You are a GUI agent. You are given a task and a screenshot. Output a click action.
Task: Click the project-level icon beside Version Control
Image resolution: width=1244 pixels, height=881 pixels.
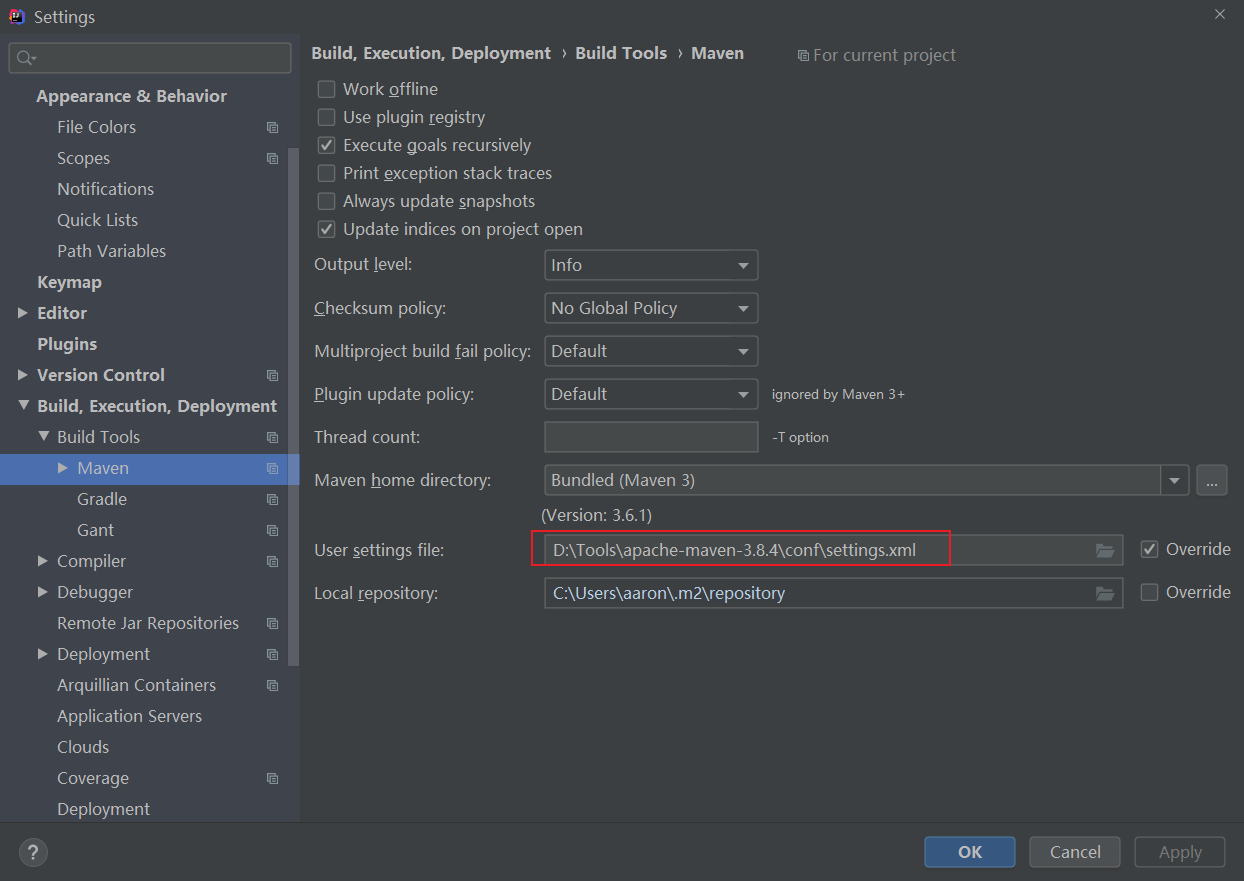pos(272,376)
